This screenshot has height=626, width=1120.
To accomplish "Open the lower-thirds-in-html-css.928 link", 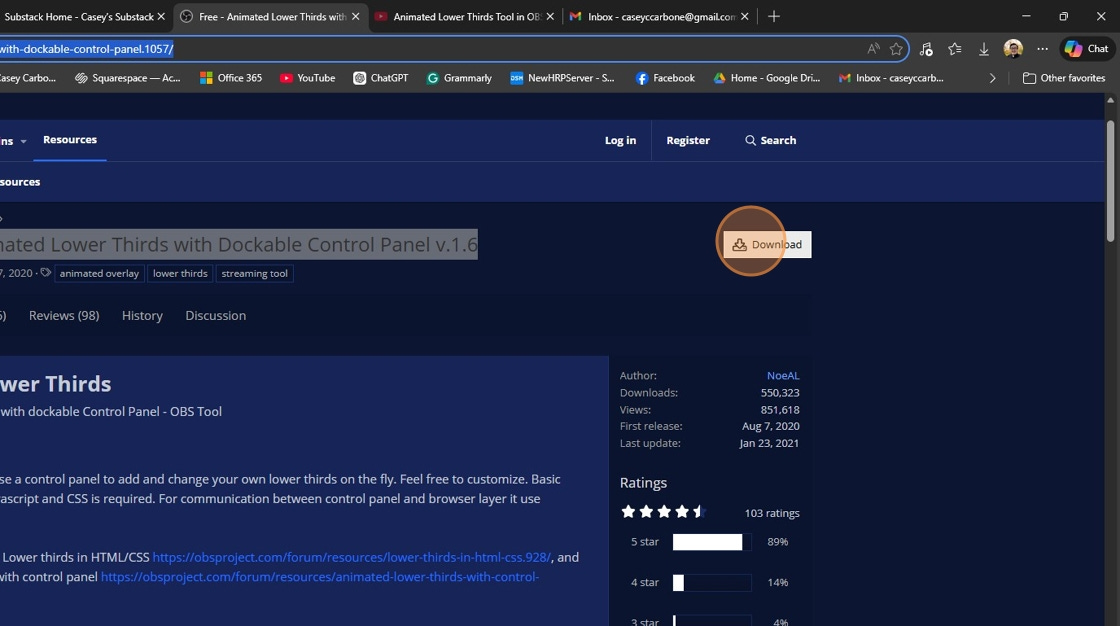I will [351, 557].
